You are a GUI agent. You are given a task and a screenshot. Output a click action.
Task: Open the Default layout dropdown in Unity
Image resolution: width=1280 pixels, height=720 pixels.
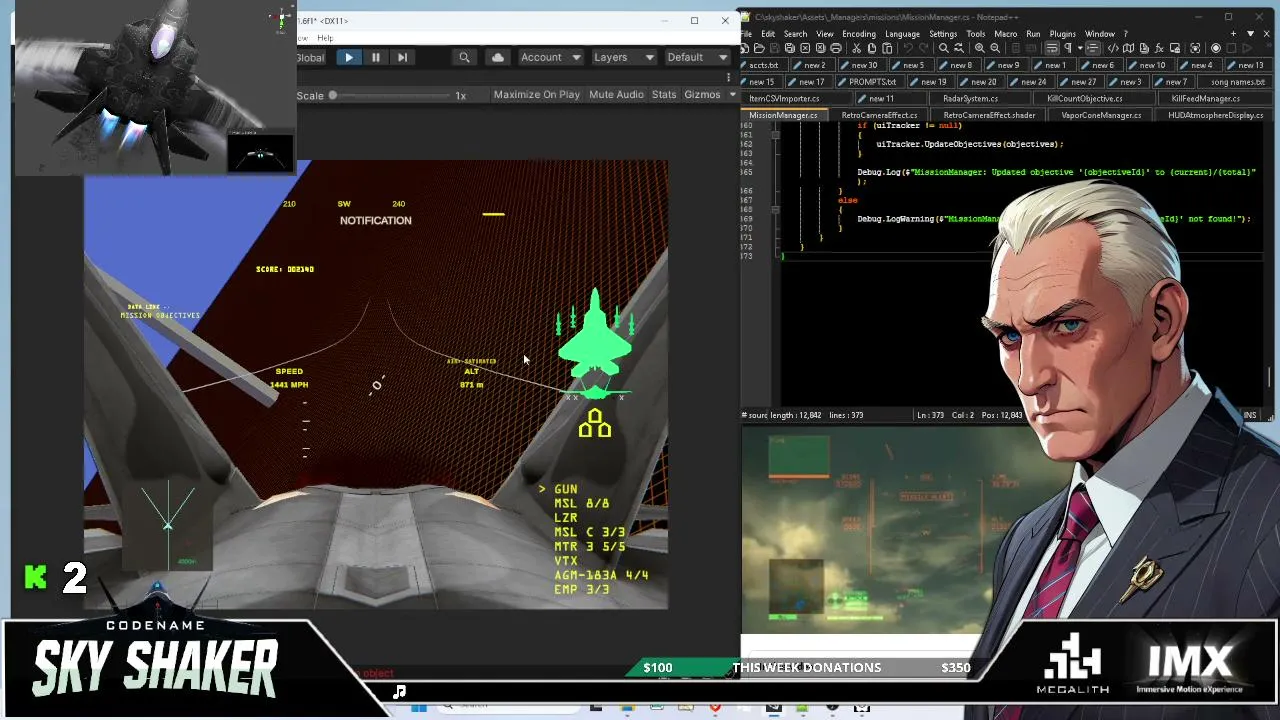(x=696, y=58)
